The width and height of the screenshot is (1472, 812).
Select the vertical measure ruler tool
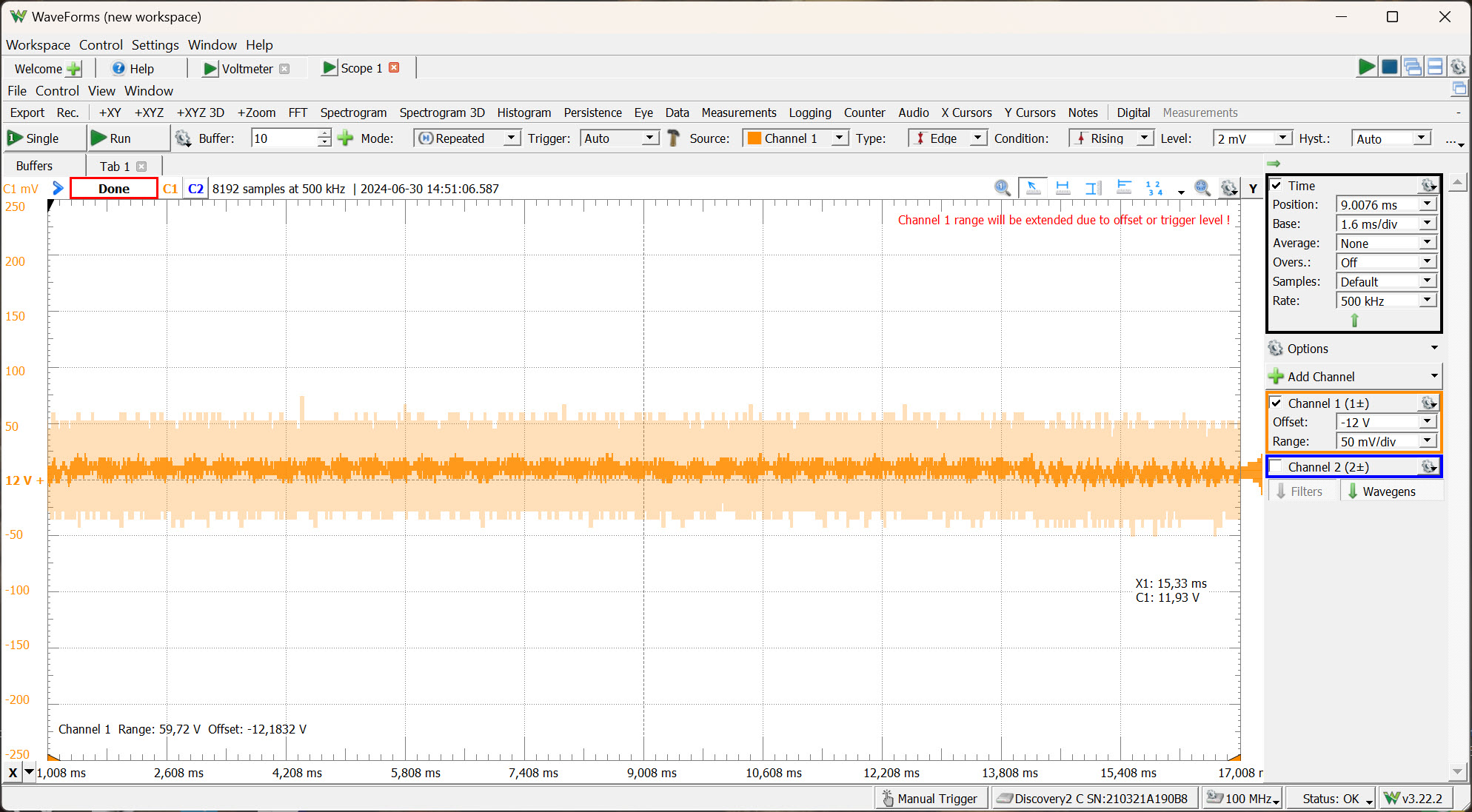pos(1093,188)
